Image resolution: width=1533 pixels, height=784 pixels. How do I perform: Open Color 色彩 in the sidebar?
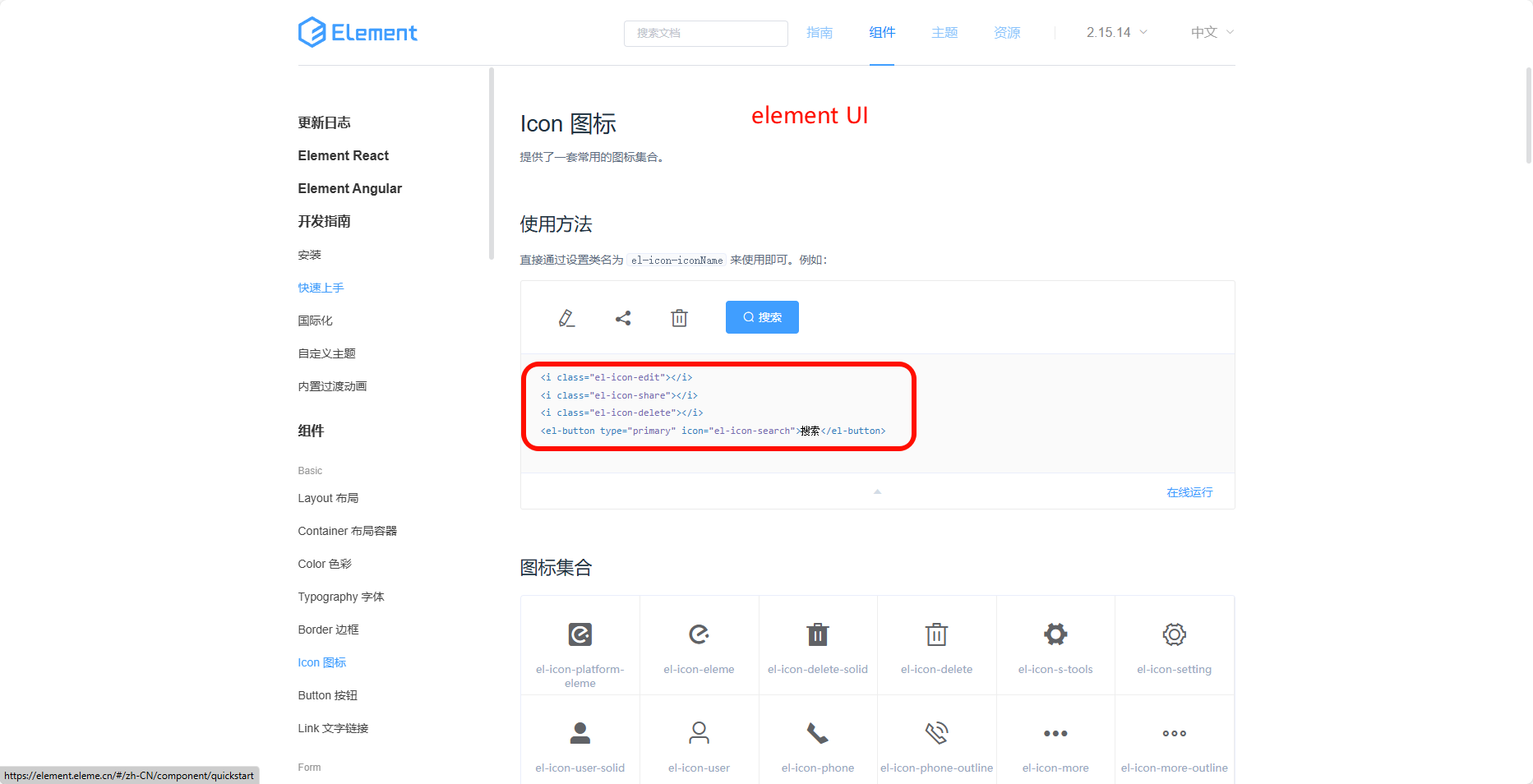coord(325,564)
